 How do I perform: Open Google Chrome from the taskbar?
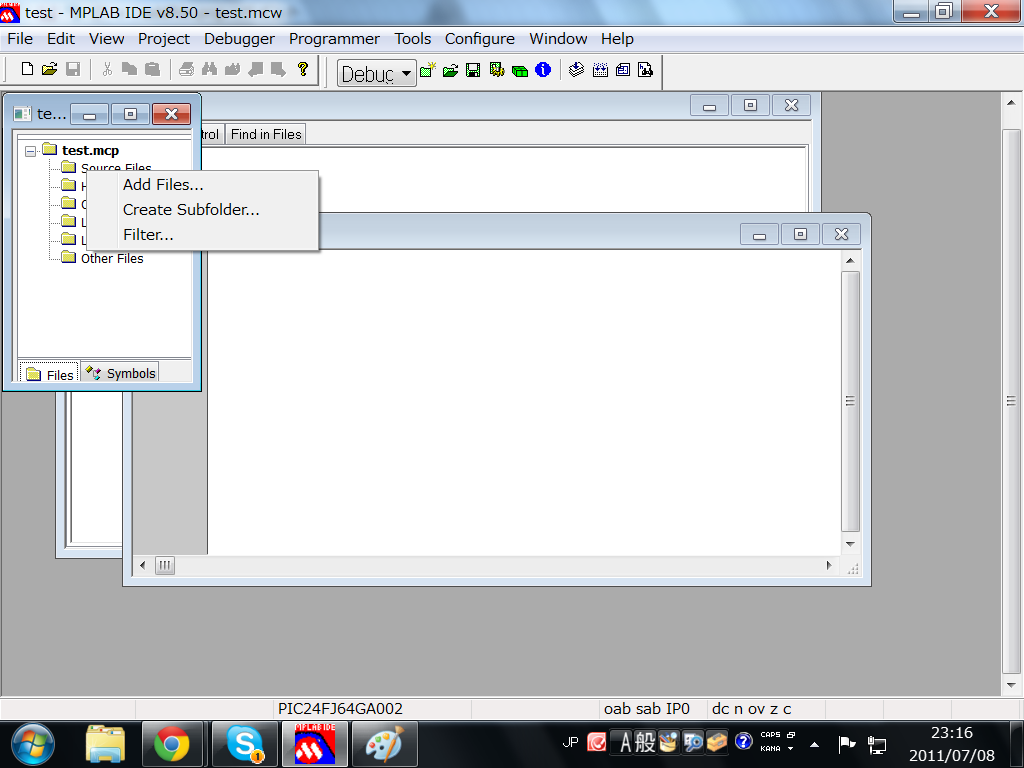172,744
